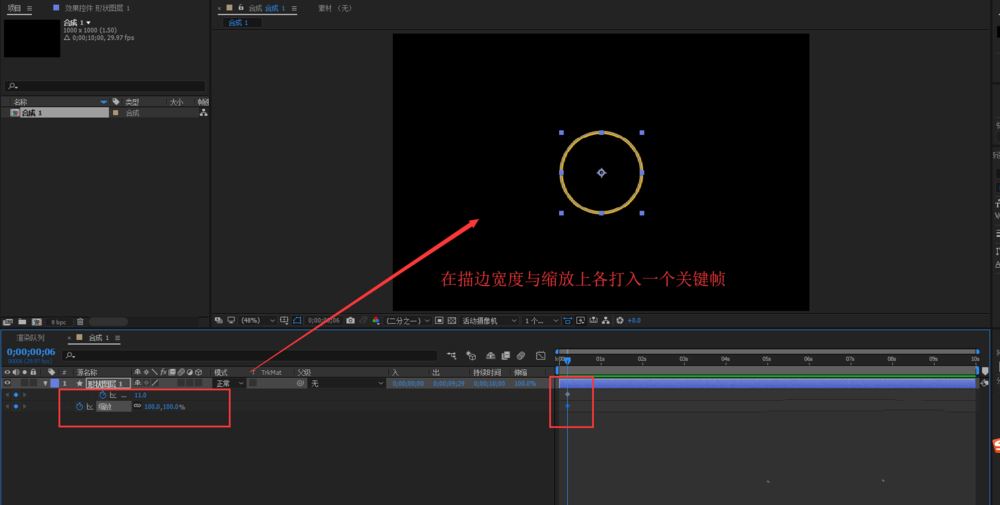1000x505 pixels.
Task: Open the composition viewer panel menu
Action: point(294,8)
